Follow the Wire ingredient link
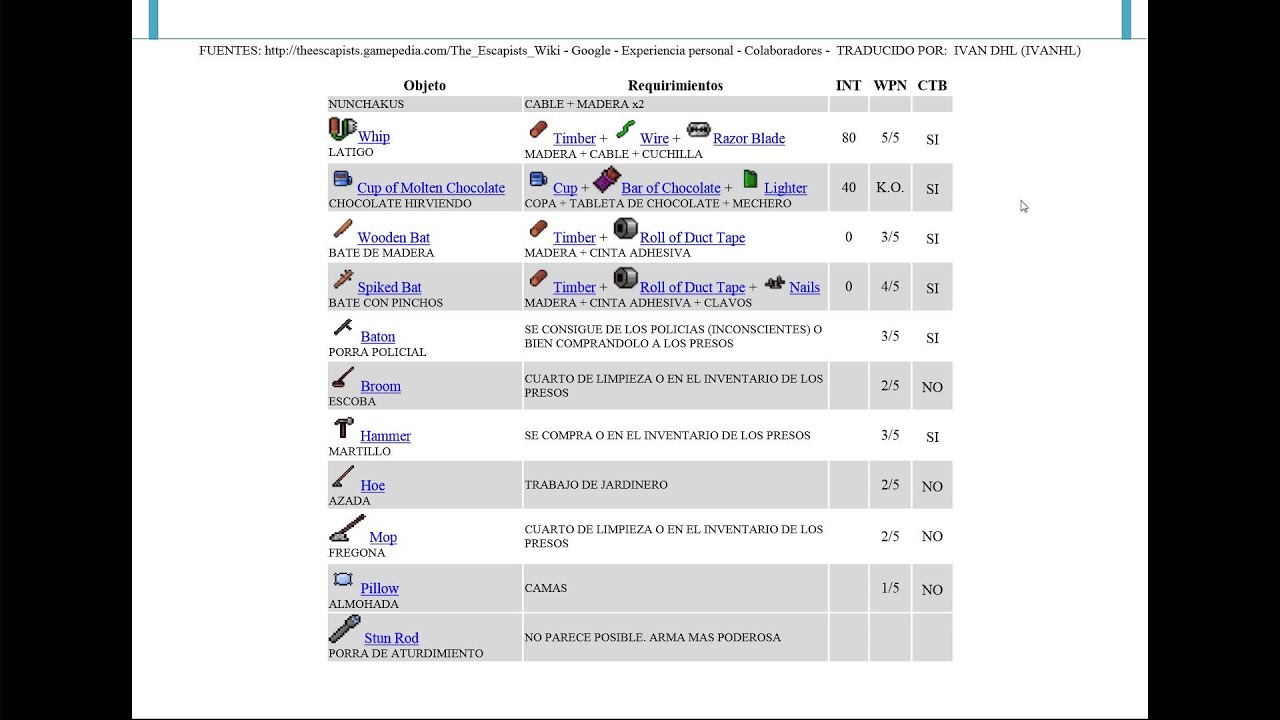1280x720 pixels. click(x=654, y=139)
